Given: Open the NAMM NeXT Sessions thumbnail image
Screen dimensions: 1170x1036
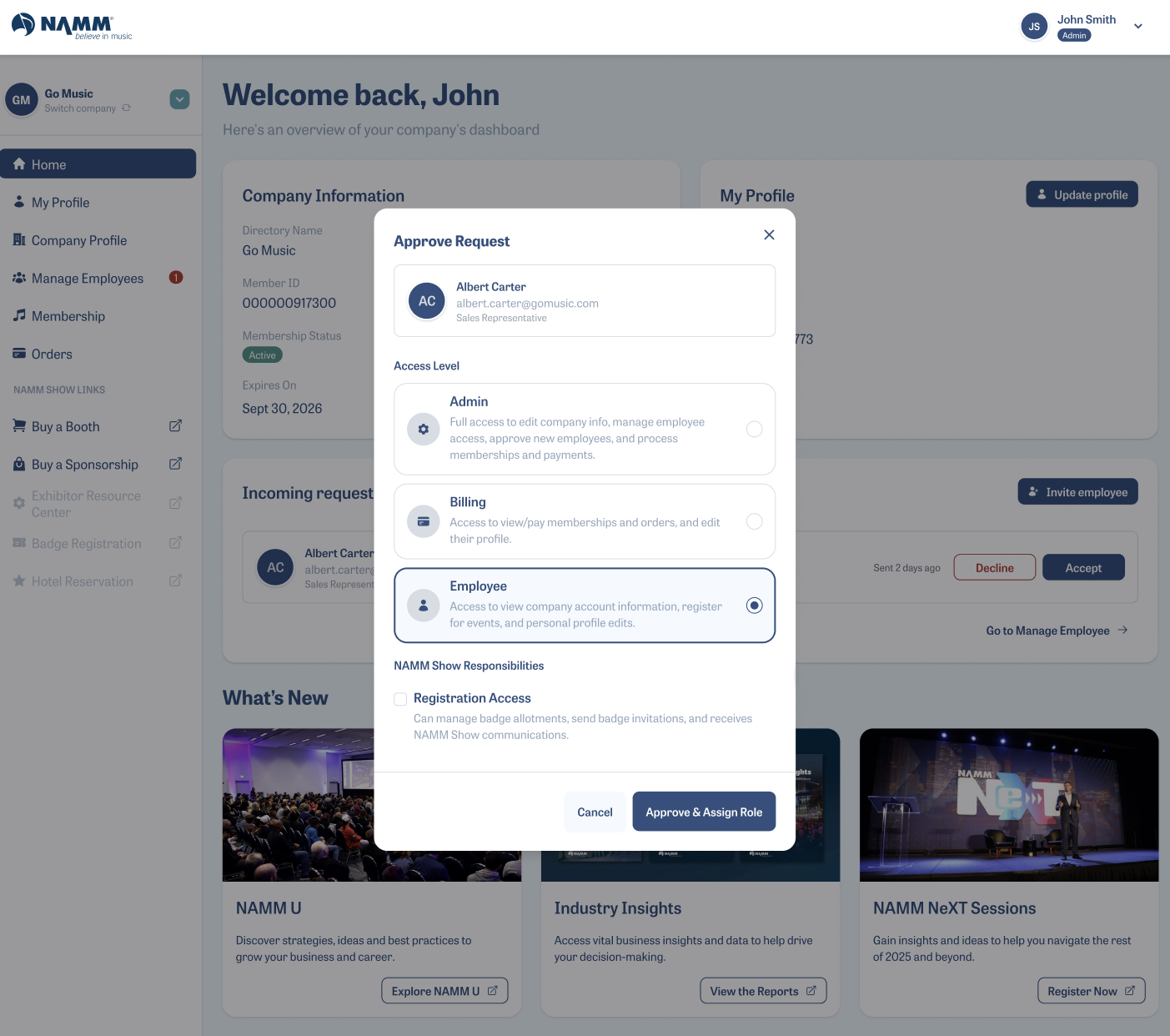Looking at the screenshot, I should click(x=1009, y=805).
